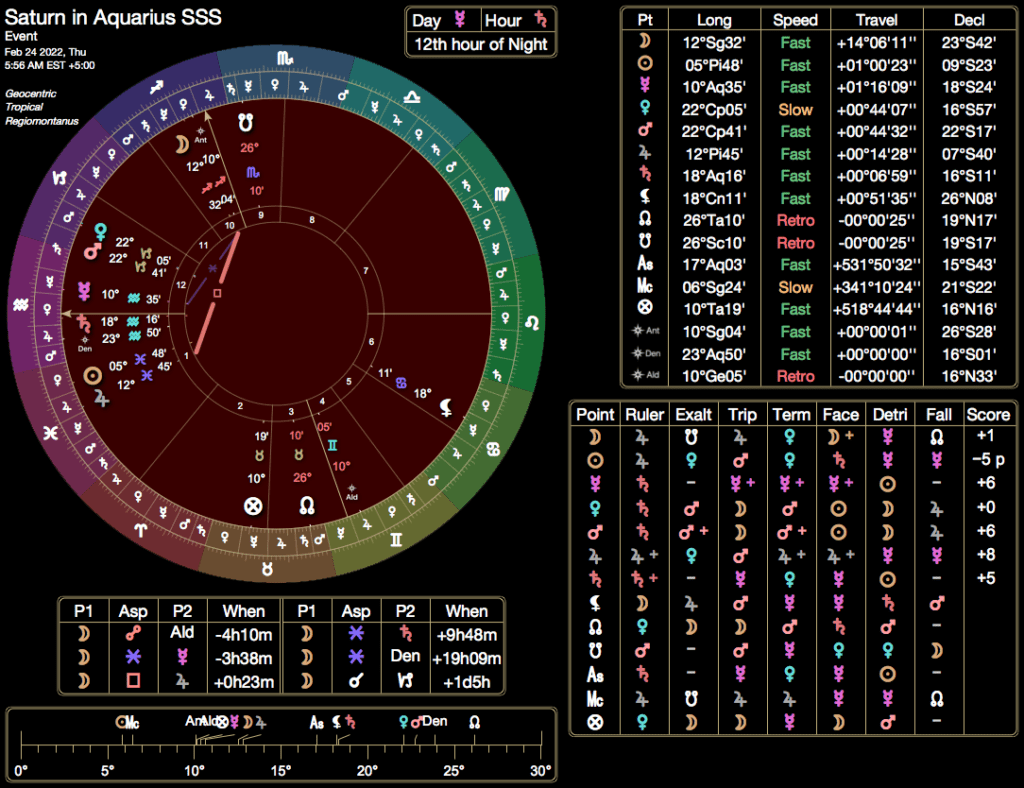
Task: Click the Sagittarius arrow glyph on the zodiac ring
Action: click(x=156, y=87)
